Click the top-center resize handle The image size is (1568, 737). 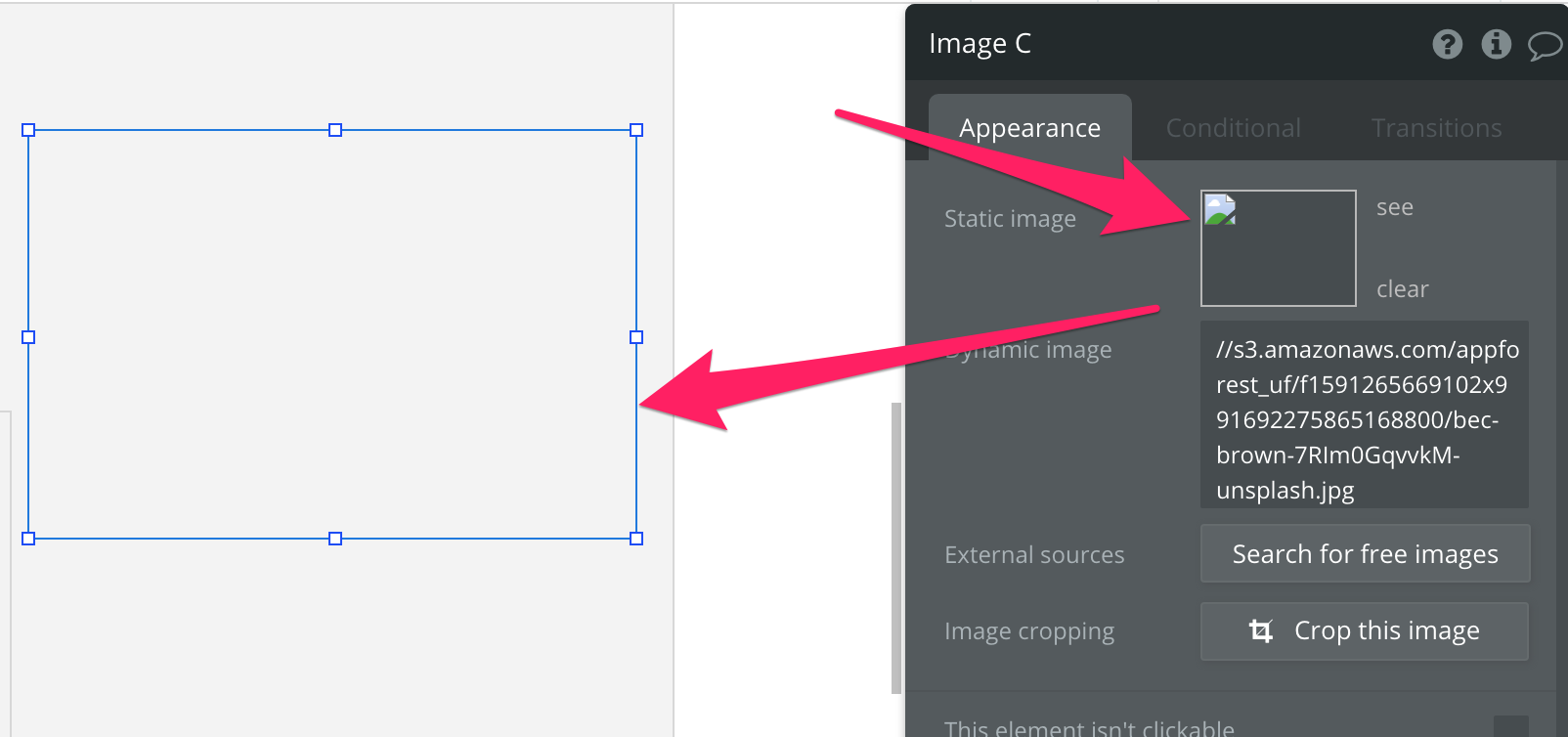tap(335, 130)
